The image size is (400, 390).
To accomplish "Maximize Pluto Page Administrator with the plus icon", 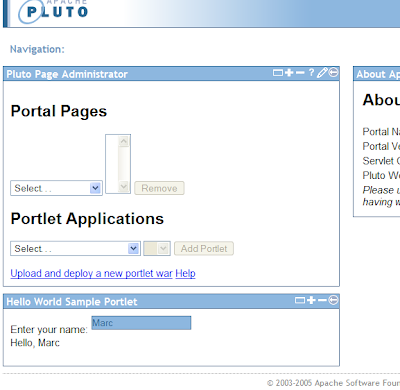I will point(289,72).
